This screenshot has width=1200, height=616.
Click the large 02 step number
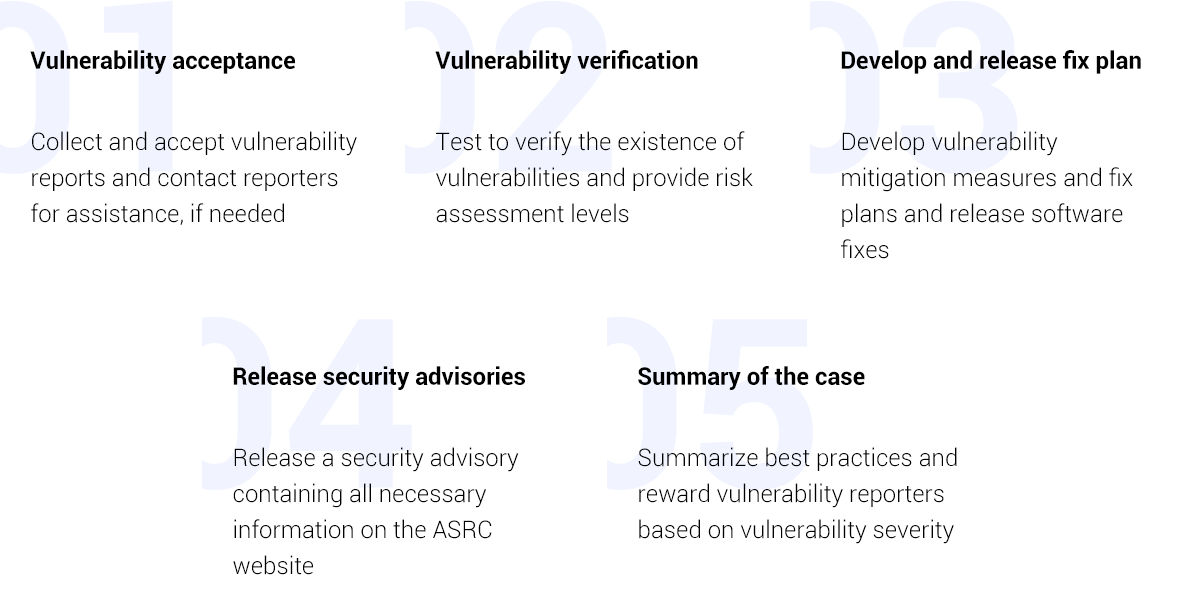pyautogui.click(x=505, y=87)
